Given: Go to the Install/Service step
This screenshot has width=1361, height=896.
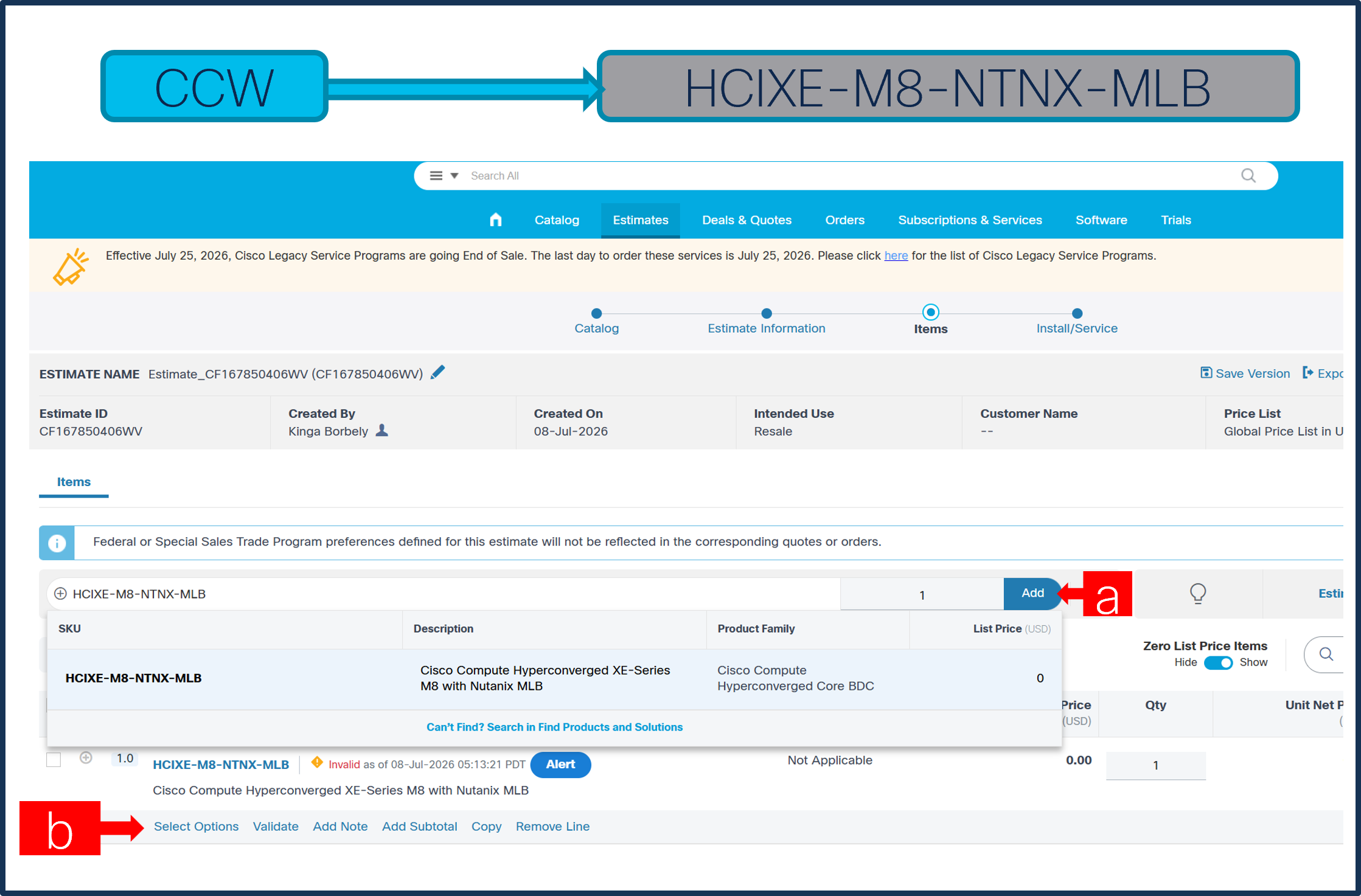Looking at the screenshot, I should tap(1077, 322).
